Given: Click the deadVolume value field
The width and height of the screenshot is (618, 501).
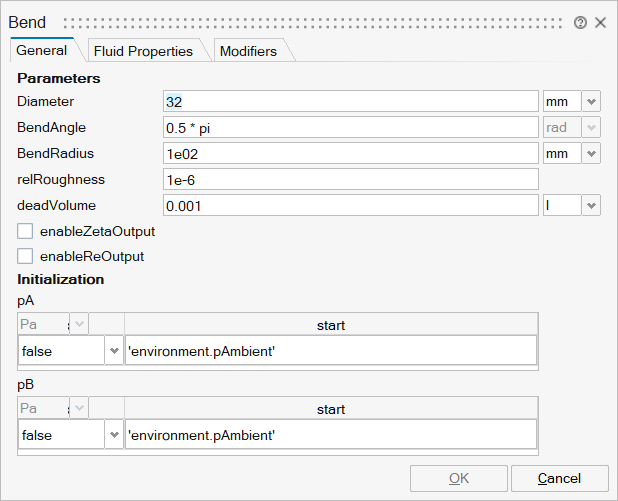Looking at the screenshot, I should [x=350, y=205].
